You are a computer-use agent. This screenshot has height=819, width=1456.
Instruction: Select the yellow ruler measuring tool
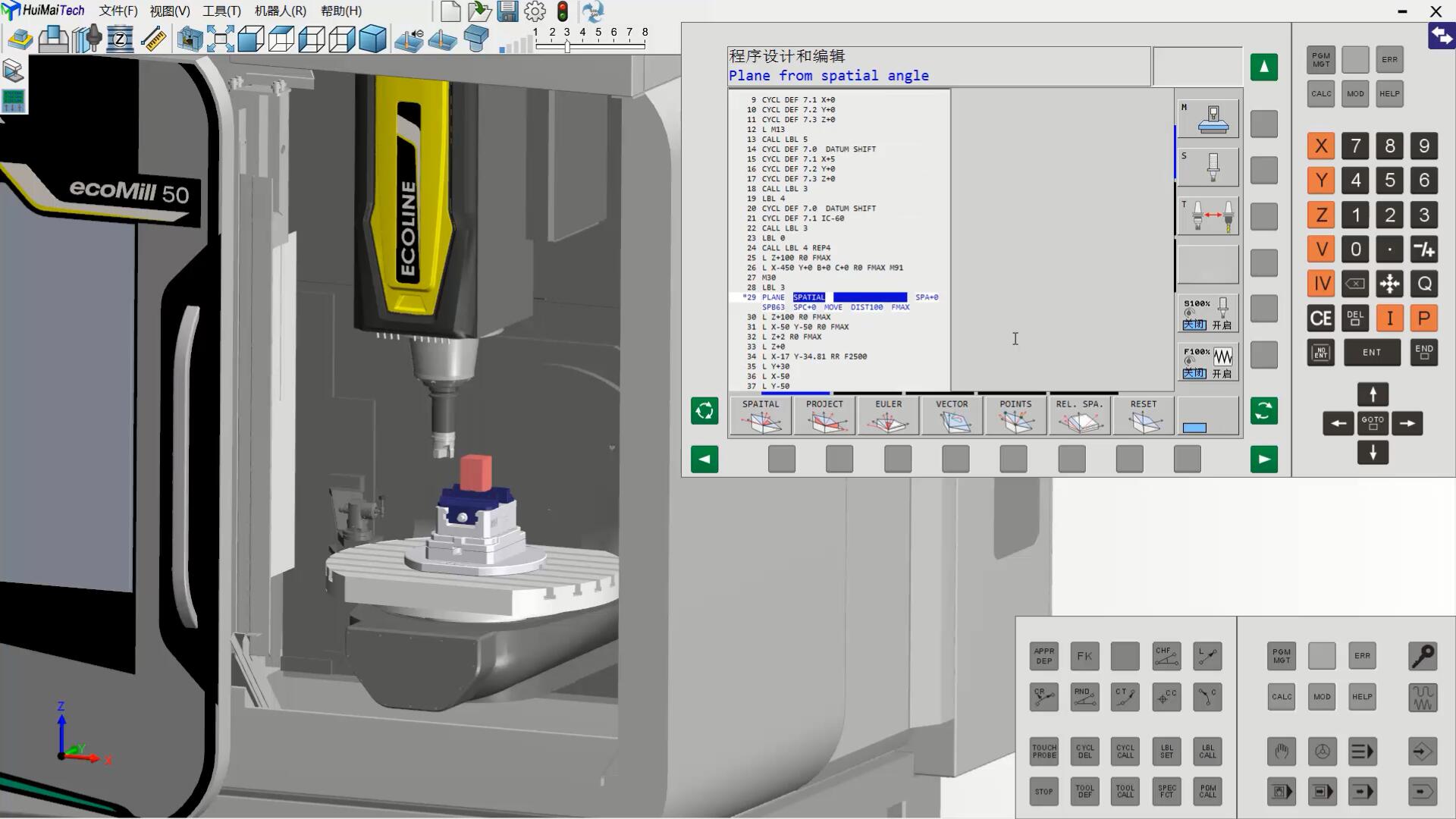(154, 39)
